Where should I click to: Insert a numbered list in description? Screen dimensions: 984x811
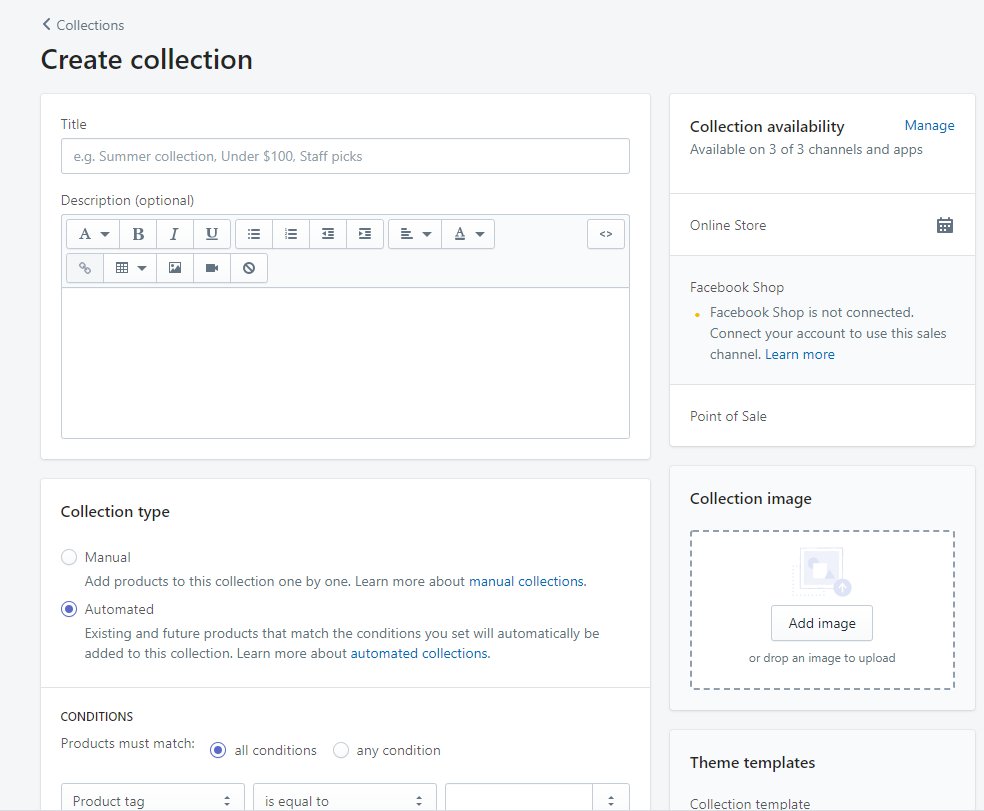click(x=291, y=234)
